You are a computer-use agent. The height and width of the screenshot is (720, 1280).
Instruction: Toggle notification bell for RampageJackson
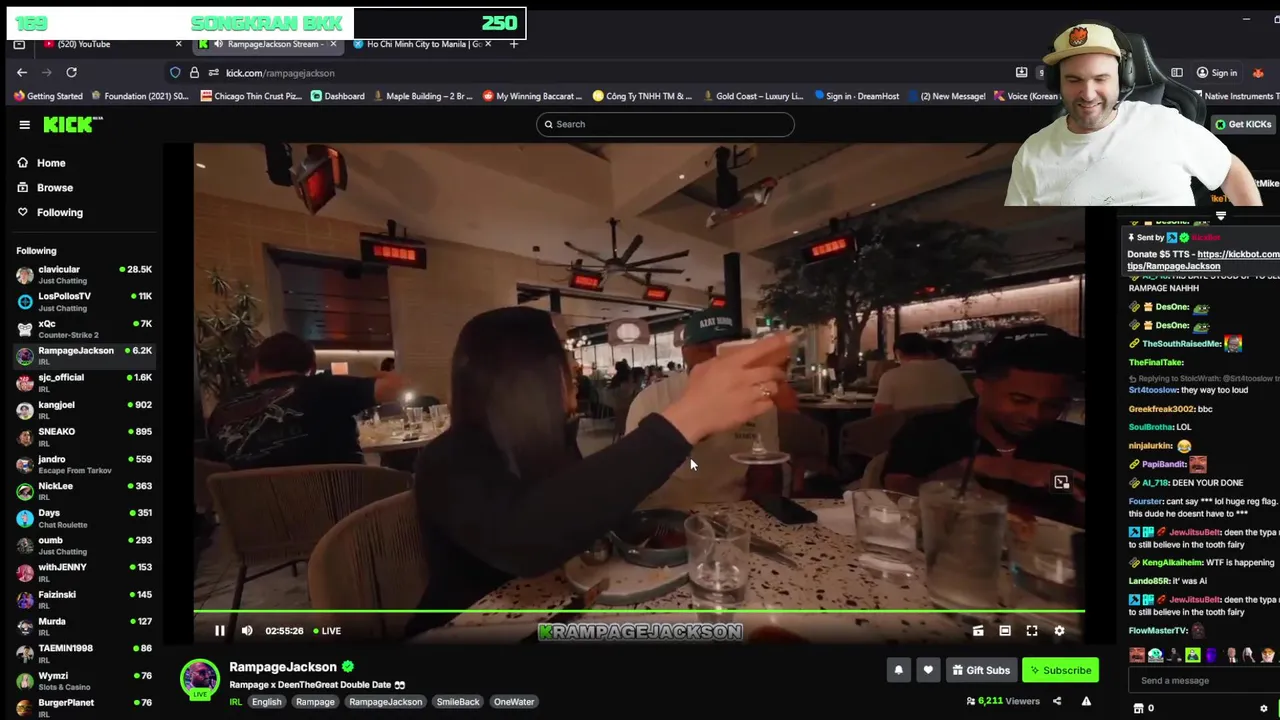(898, 670)
